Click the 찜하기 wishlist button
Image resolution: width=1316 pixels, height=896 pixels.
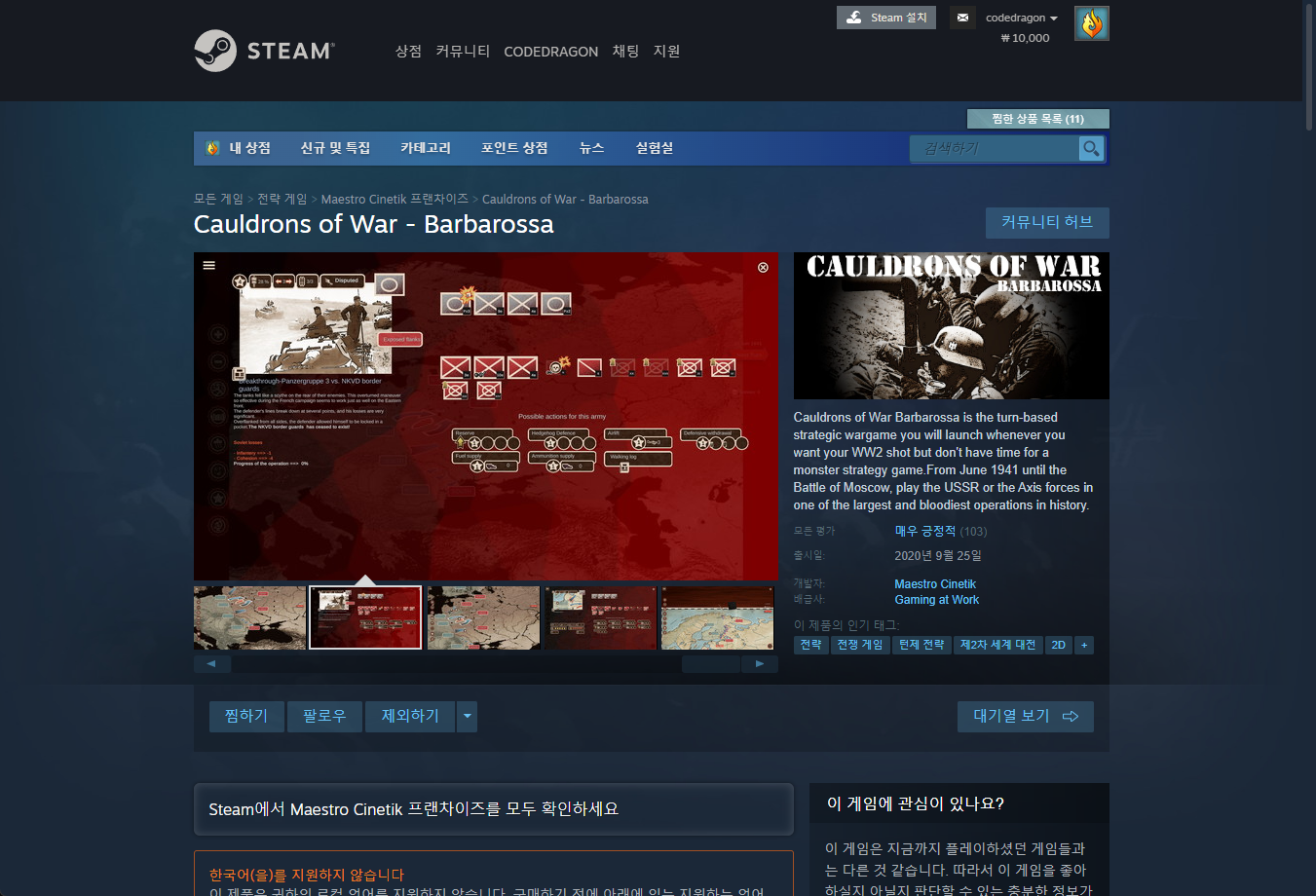coord(246,716)
